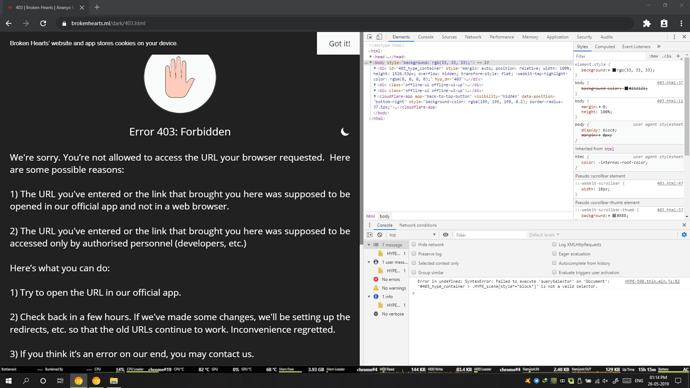Open Cortana circle on the taskbar

pos(43,381)
